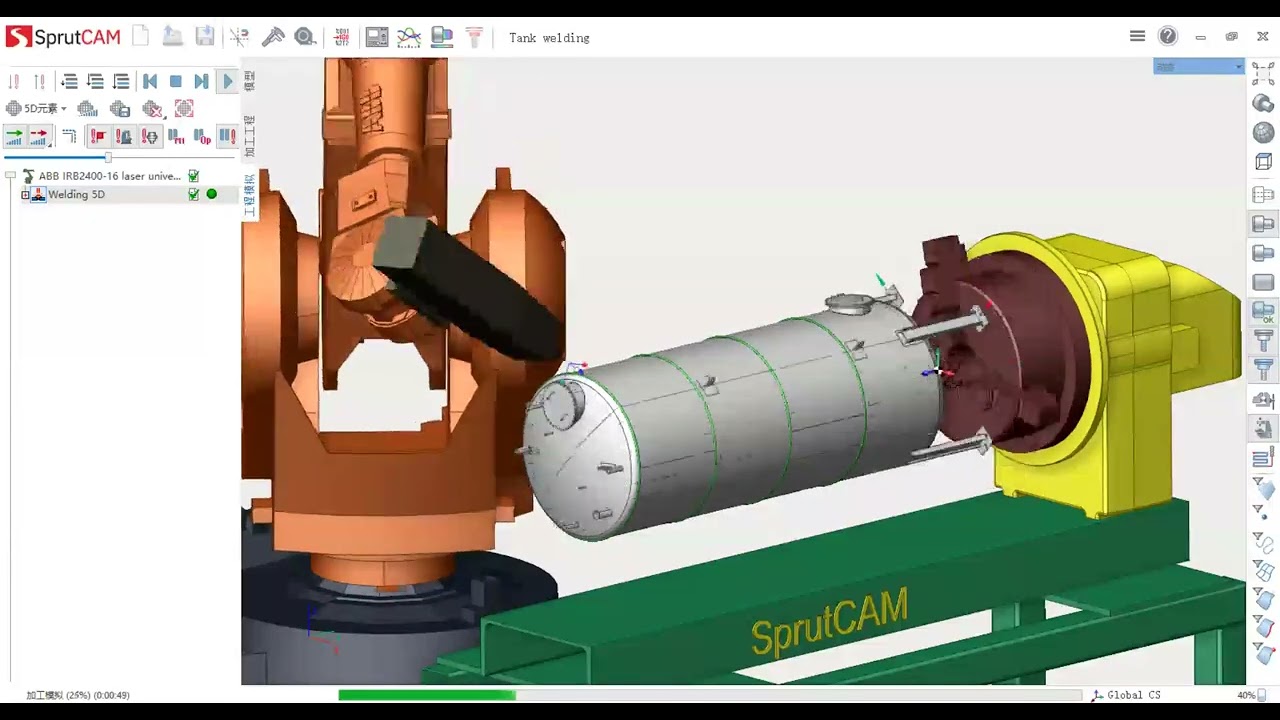Click the zoom-to-fit view icon
Viewport: 1280px width, 720px height.
point(1263,73)
